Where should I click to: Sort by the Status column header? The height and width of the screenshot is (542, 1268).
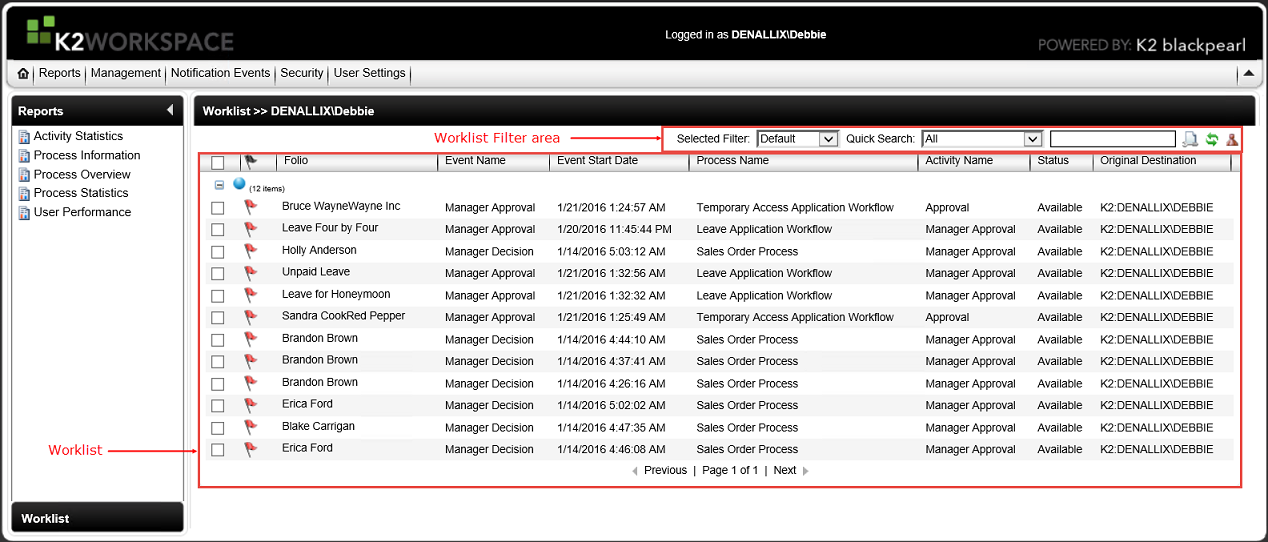tap(1053, 160)
